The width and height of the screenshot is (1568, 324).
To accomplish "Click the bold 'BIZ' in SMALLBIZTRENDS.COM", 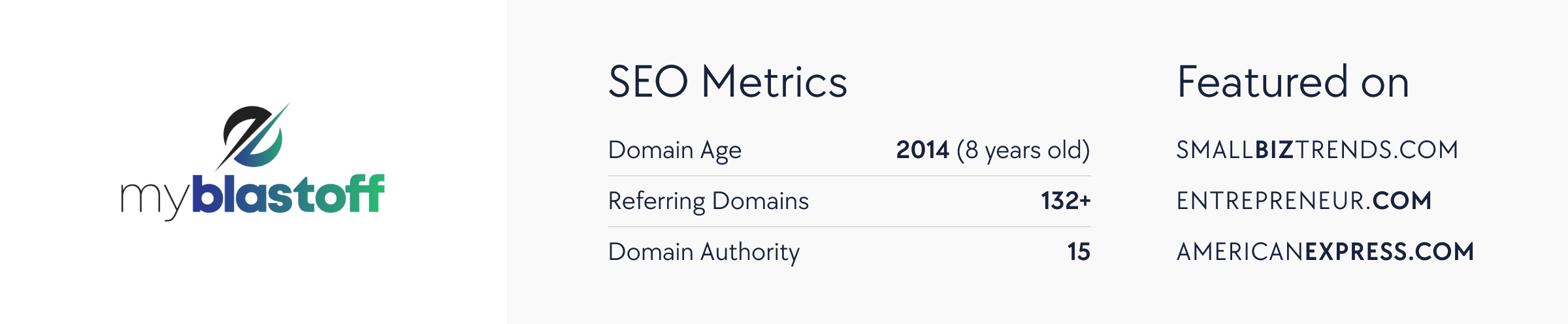I will pos(1274,150).
